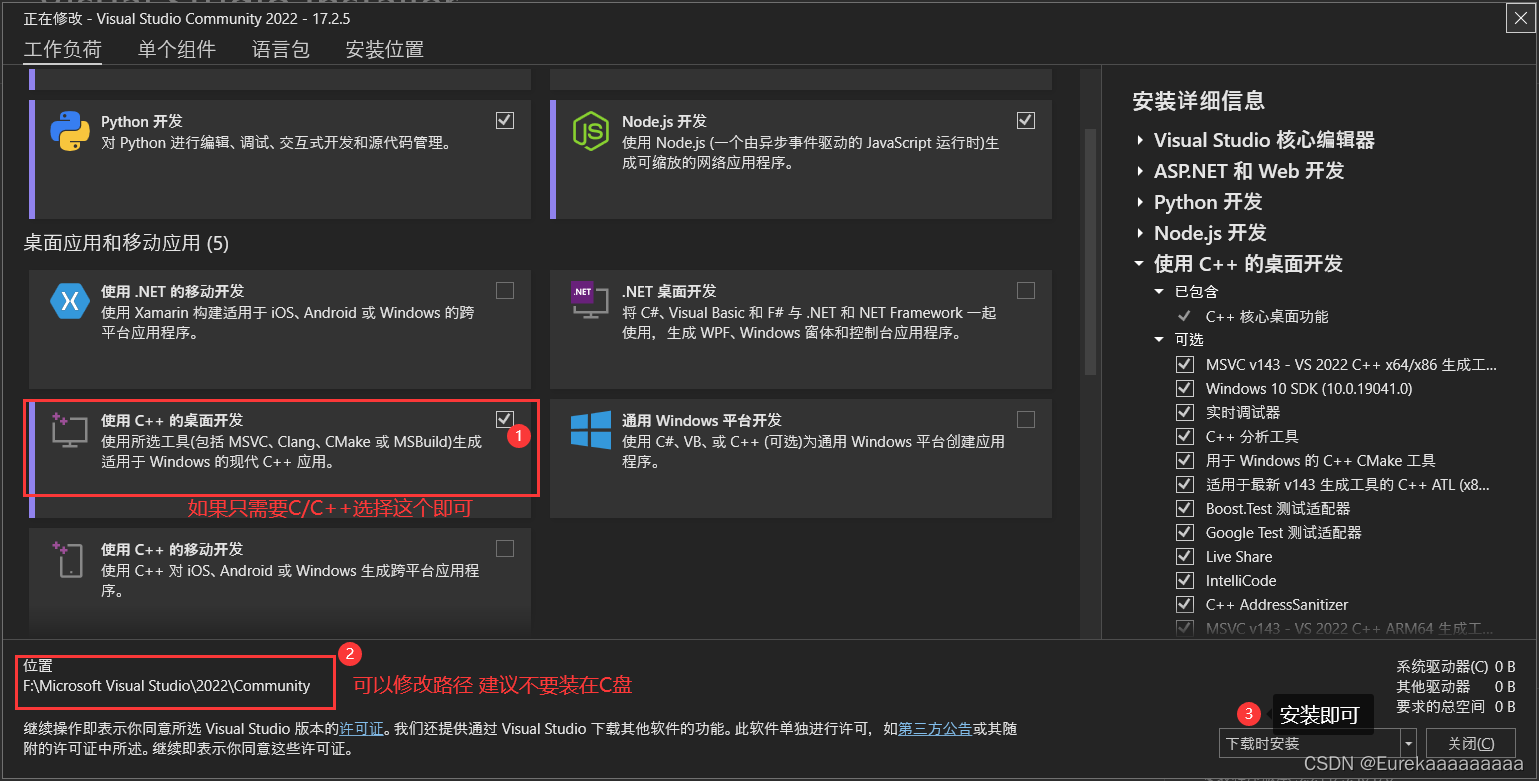This screenshot has width=1539, height=781.
Task: Click the C++ mobile development phone icon
Action: [70, 559]
